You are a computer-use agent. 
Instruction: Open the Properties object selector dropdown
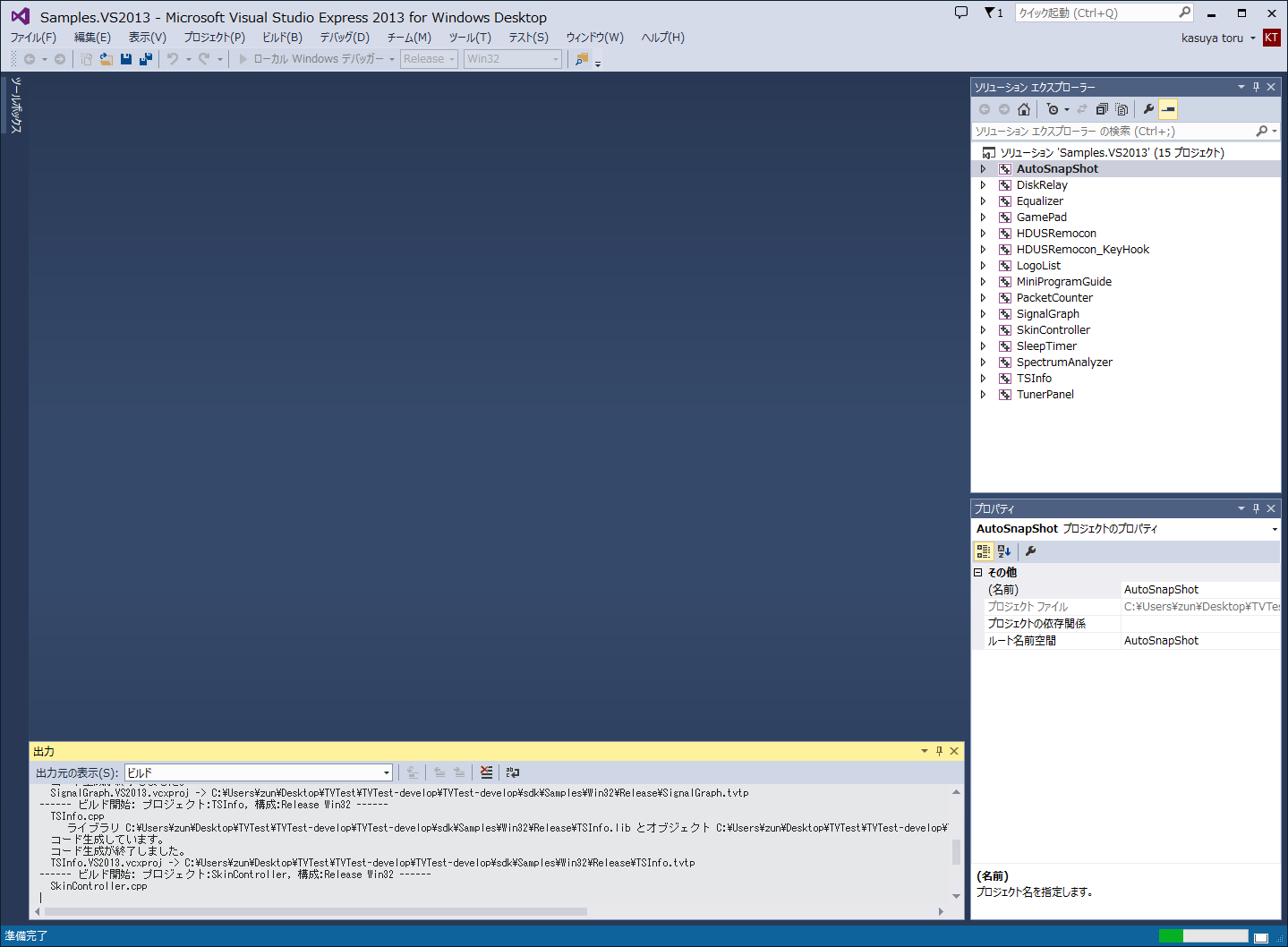coord(1275,529)
